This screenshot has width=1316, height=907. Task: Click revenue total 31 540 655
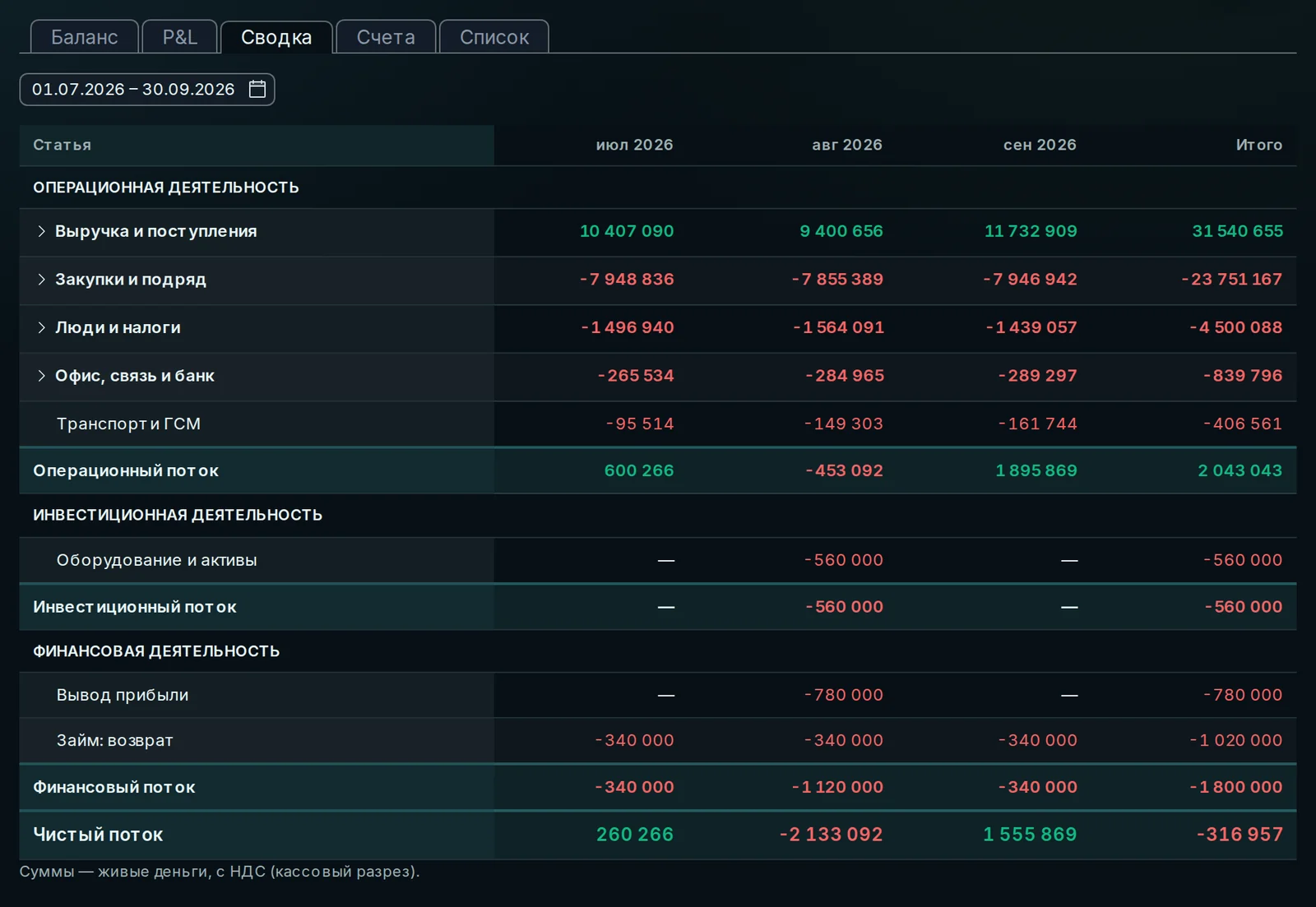(1237, 231)
